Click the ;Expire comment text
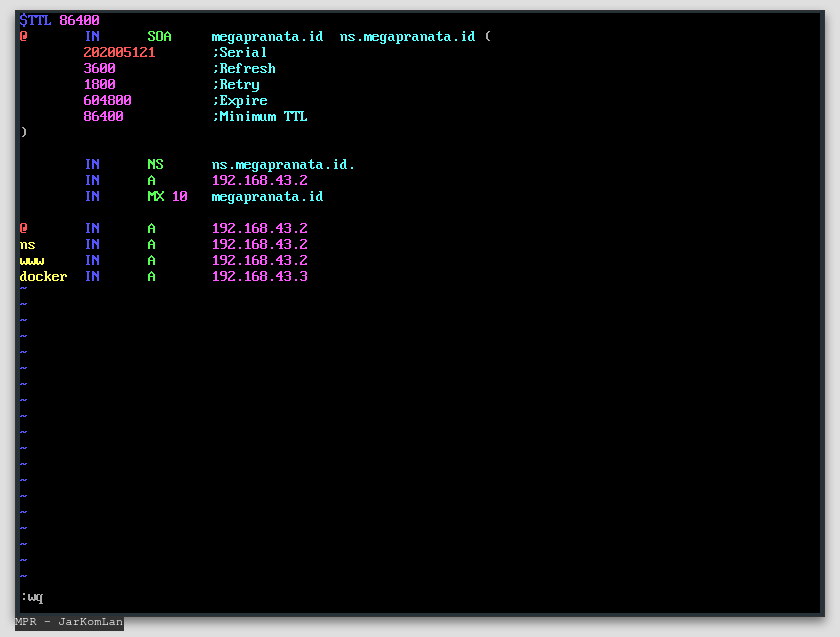The image size is (840, 637). (239, 100)
